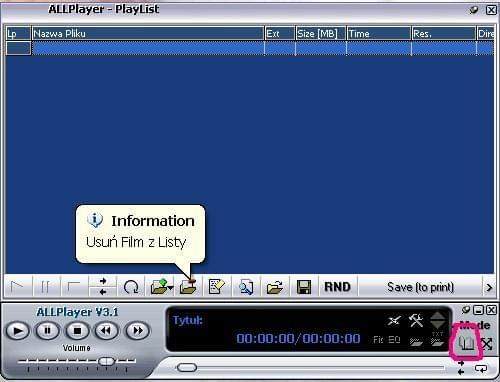The width and height of the screenshot is (500, 382).
Task: Sort by the Res. column header
Action: coord(443,34)
